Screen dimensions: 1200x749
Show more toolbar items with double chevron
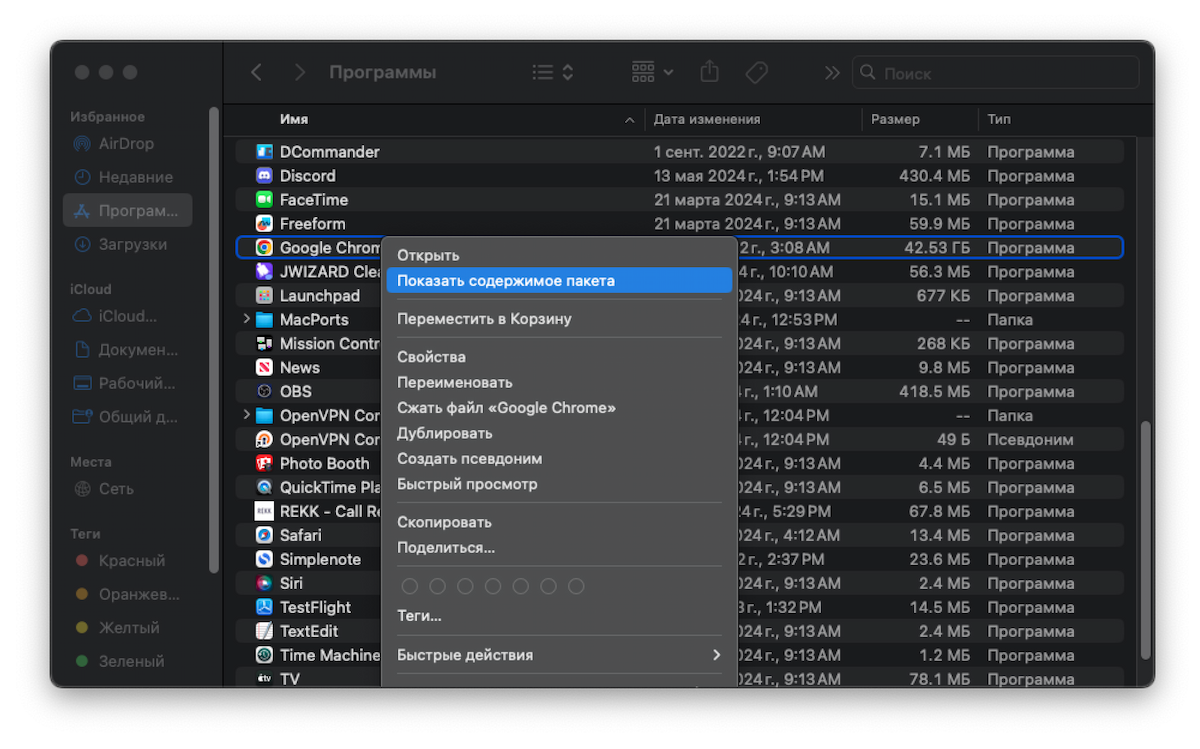click(832, 73)
